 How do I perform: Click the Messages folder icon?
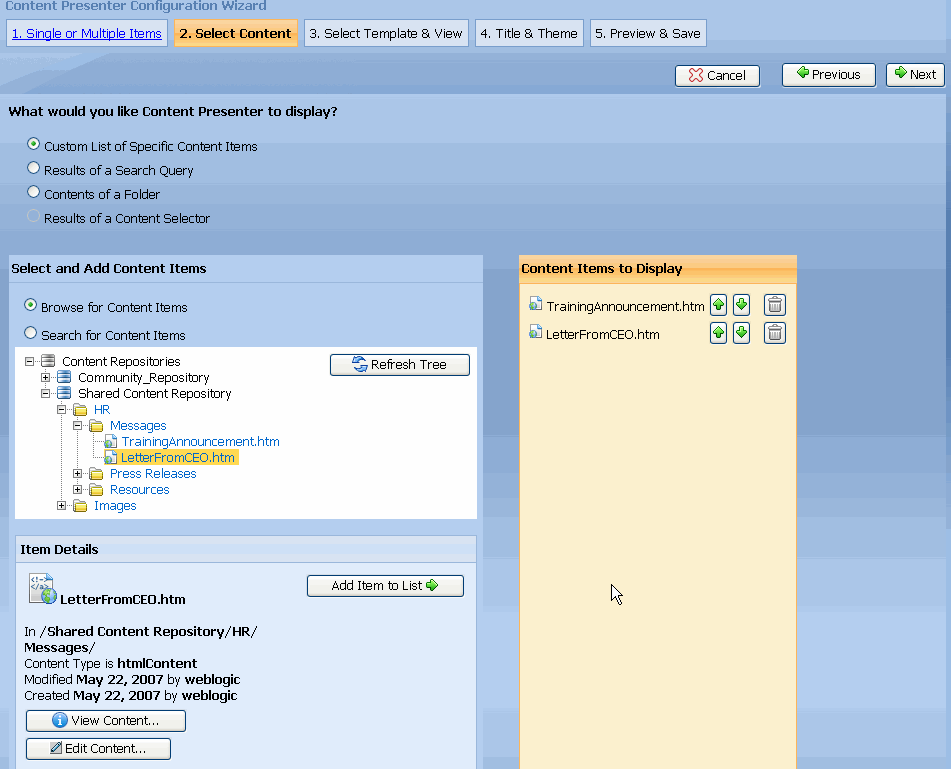pos(96,426)
